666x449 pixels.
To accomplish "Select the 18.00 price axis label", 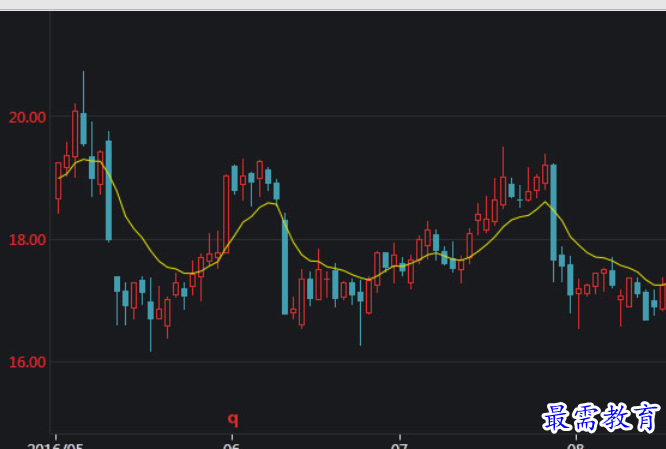I will coord(27,240).
